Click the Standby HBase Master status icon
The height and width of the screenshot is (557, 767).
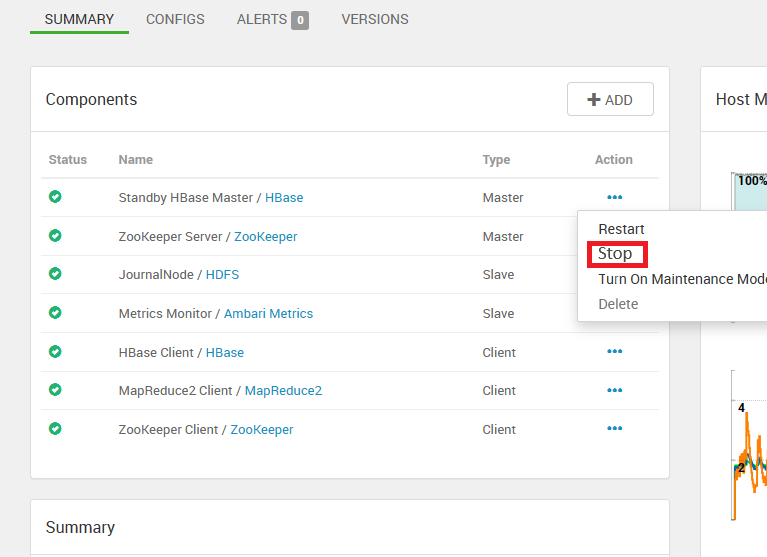tap(55, 197)
